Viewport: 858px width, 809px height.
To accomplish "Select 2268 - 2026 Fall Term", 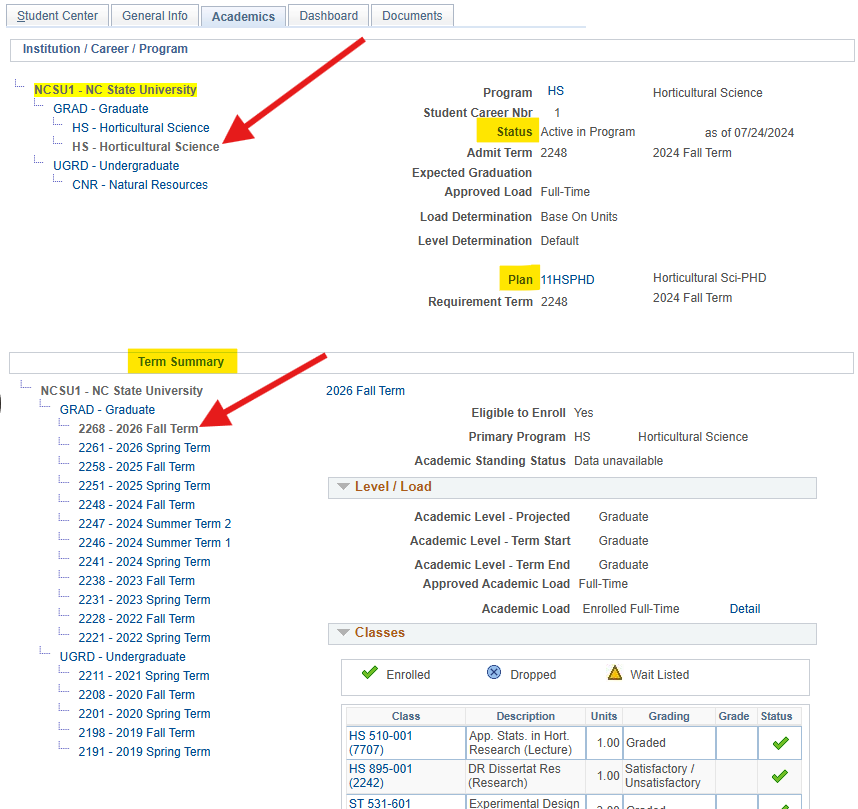I will point(138,429).
